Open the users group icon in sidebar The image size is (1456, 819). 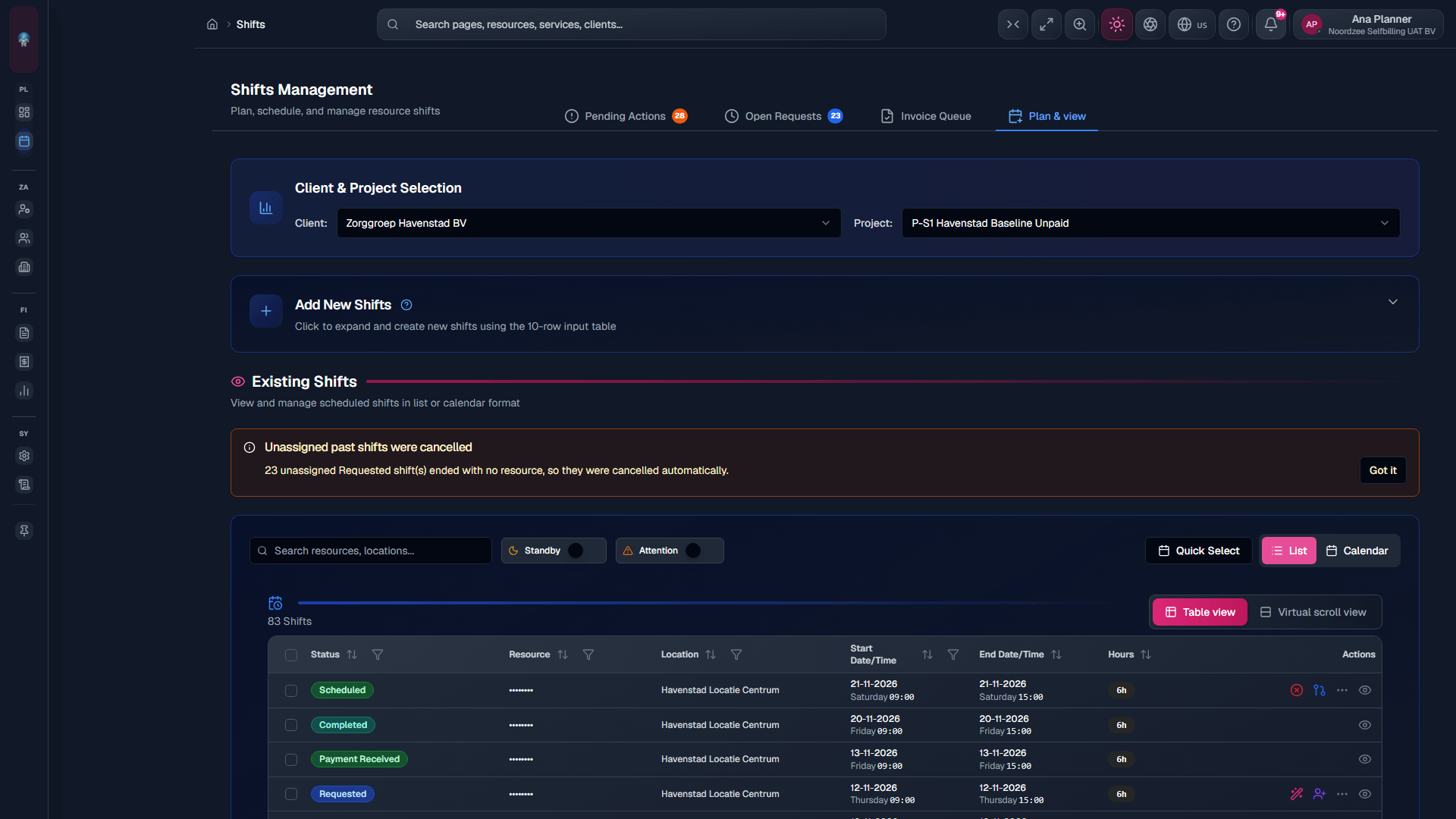pos(24,238)
